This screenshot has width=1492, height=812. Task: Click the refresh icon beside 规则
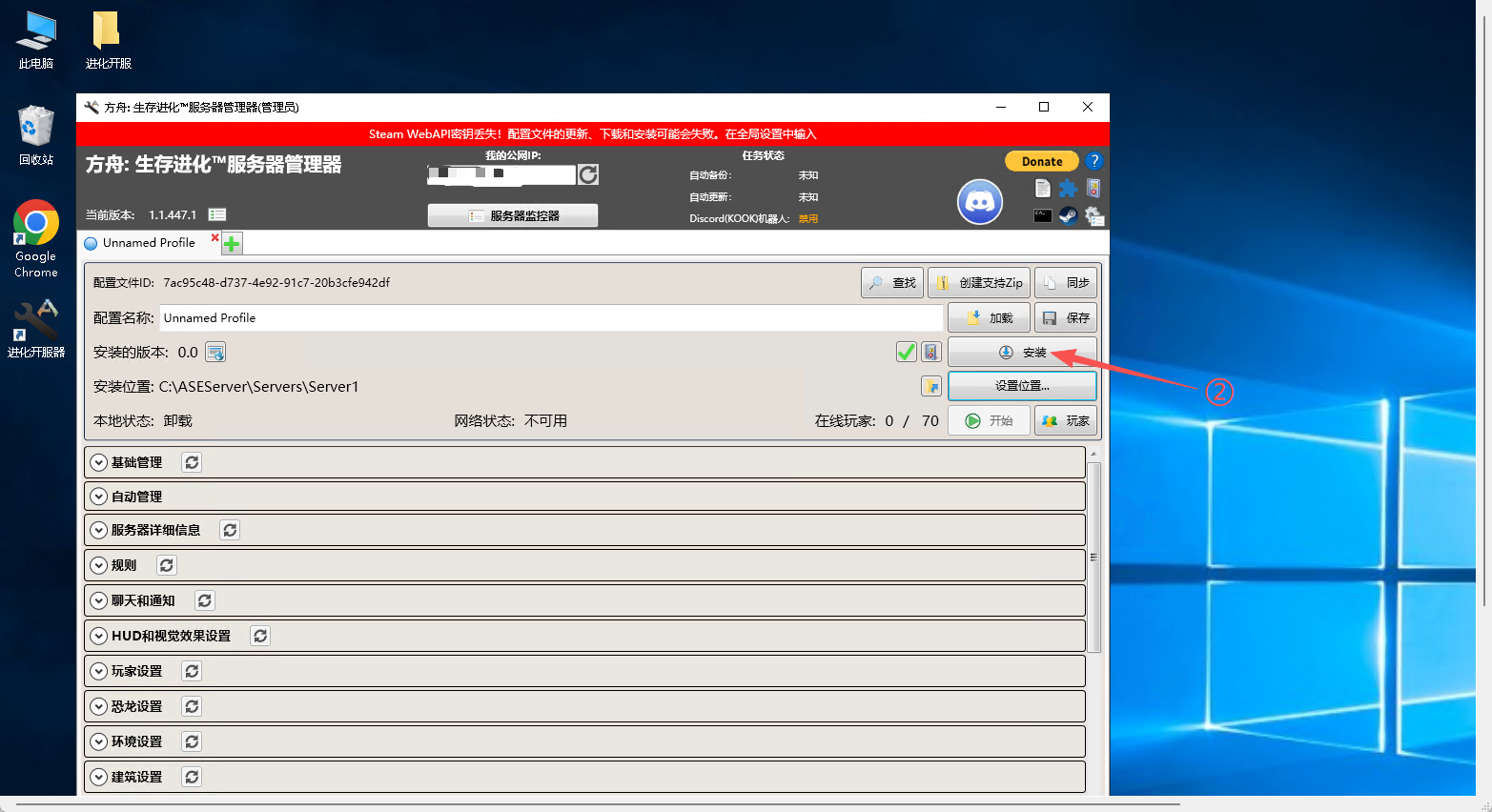click(x=167, y=565)
